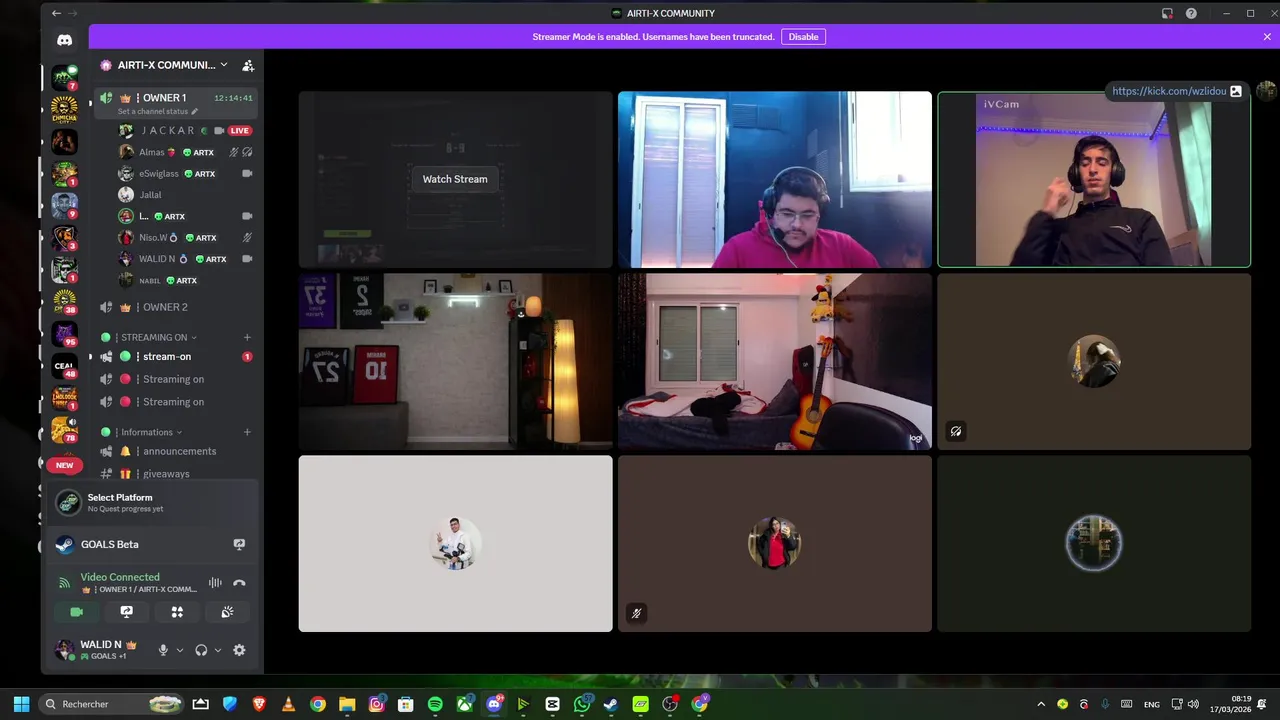Click Disable streamer mode button

pos(803,37)
